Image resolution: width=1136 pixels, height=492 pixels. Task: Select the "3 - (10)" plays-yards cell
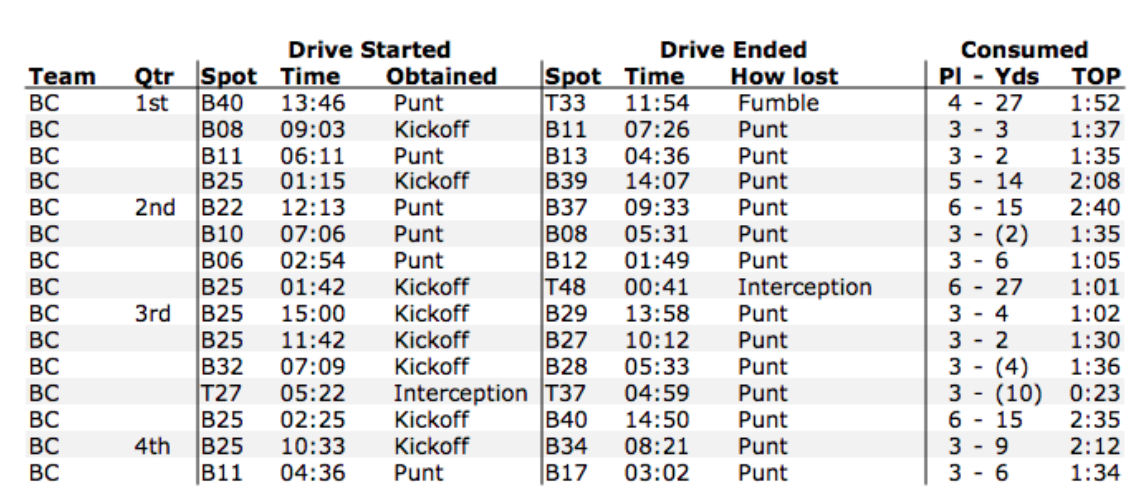click(995, 393)
